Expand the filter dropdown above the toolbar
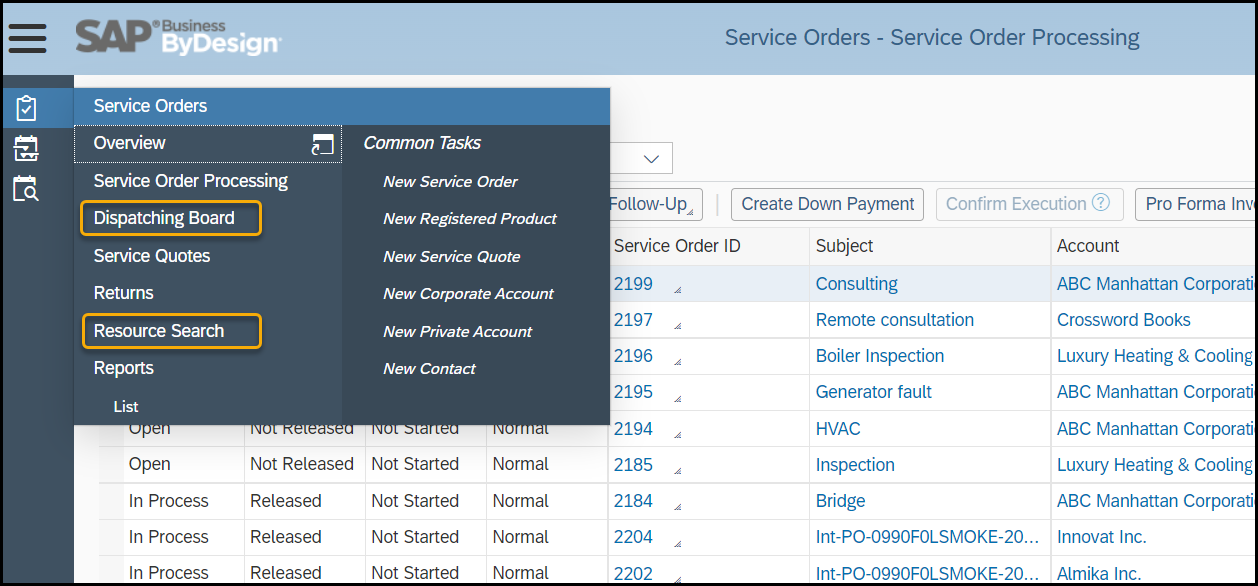Image resolution: width=1258 pixels, height=586 pixels. pyautogui.click(x=653, y=157)
